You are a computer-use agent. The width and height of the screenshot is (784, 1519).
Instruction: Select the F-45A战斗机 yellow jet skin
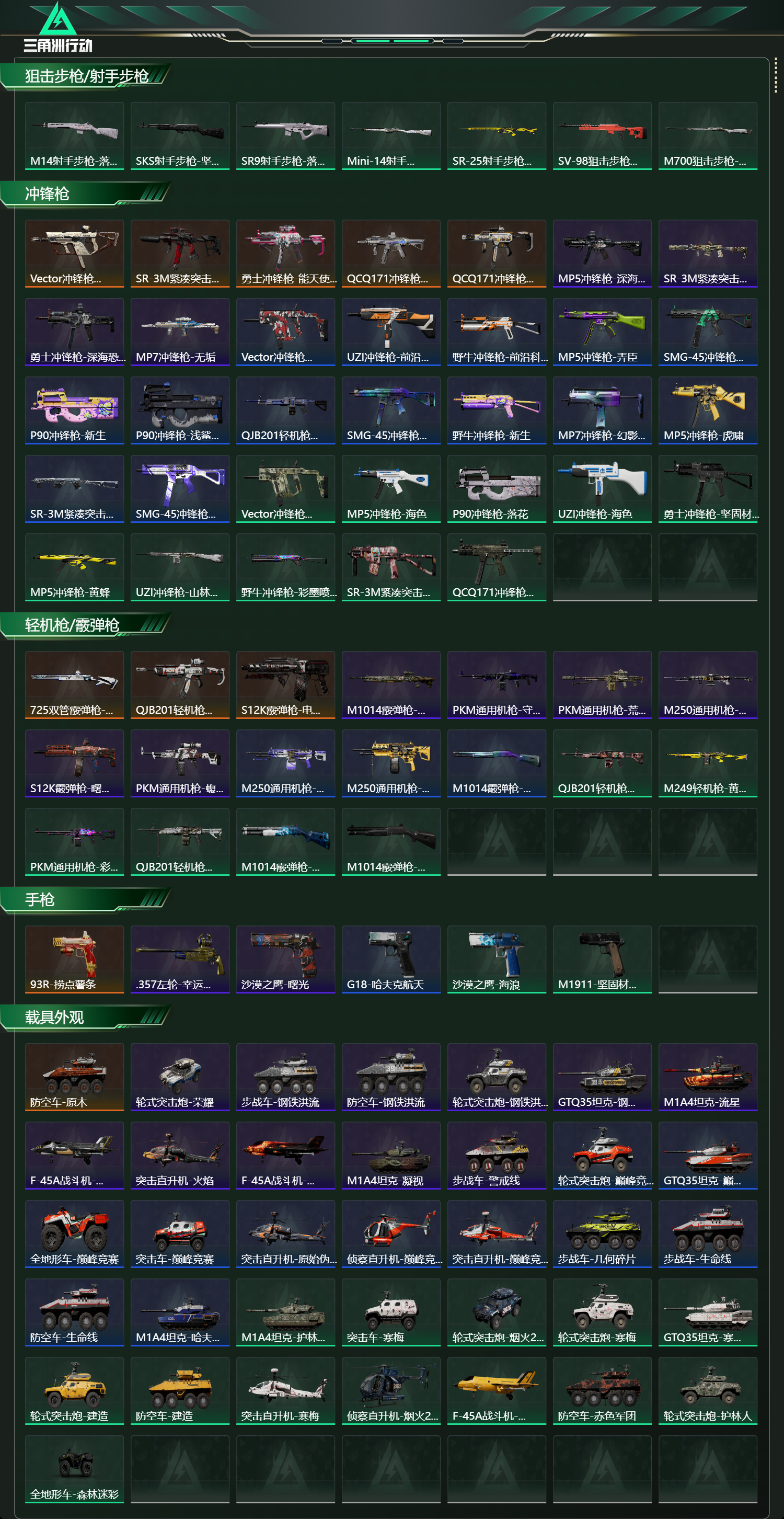[x=497, y=1391]
